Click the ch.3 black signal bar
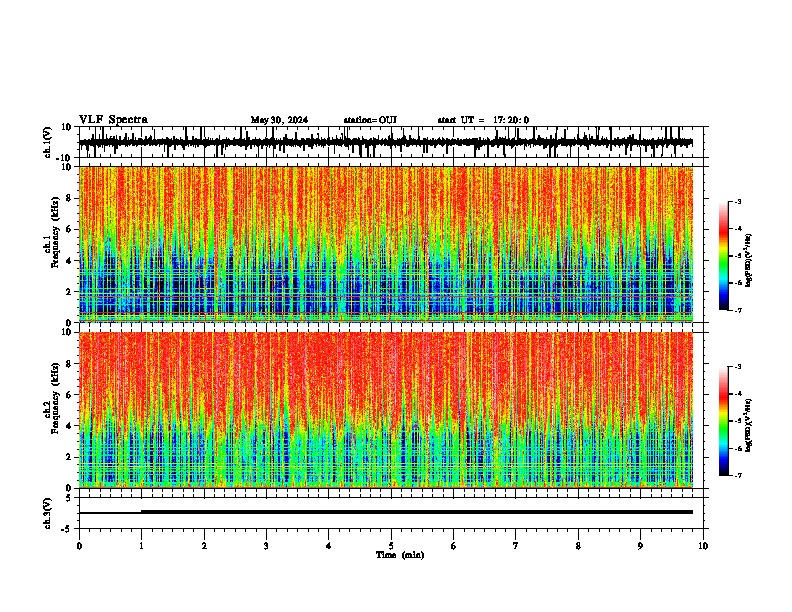The image size is (792, 612). tap(417, 512)
